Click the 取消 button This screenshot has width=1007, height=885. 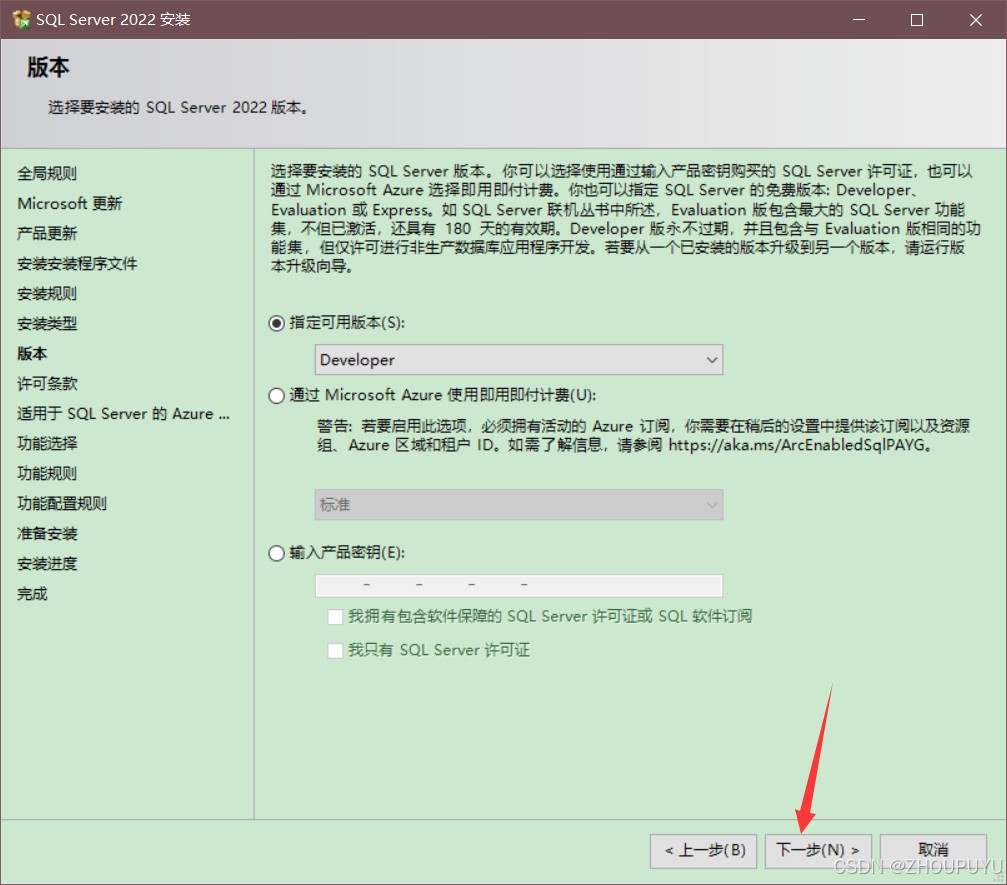point(933,850)
